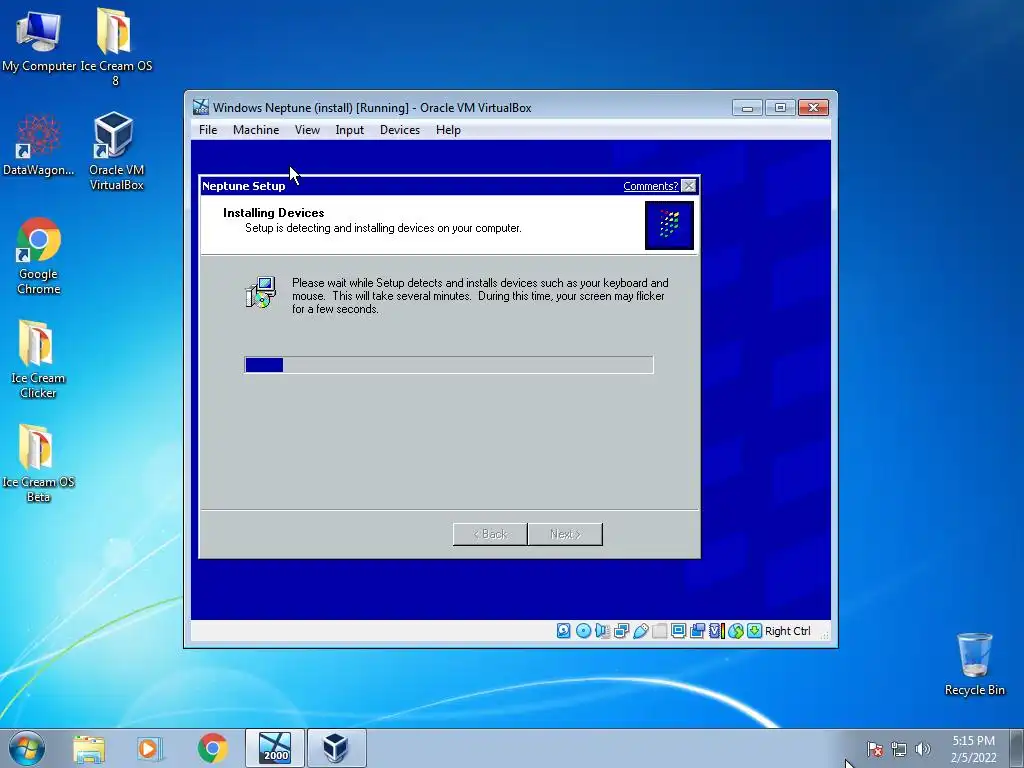Select the DataWagon desktop shortcut
The width and height of the screenshot is (1024, 768).
39,146
